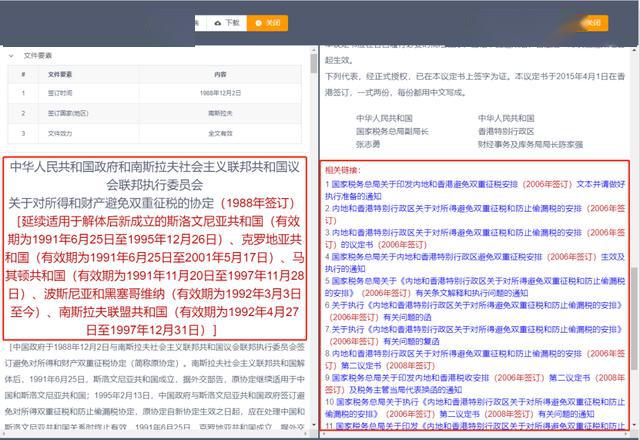Open link 3 ending 的议定书（2006年签订）
The height and width of the screenshot is (440, 640).
click(x=475, y=238)
